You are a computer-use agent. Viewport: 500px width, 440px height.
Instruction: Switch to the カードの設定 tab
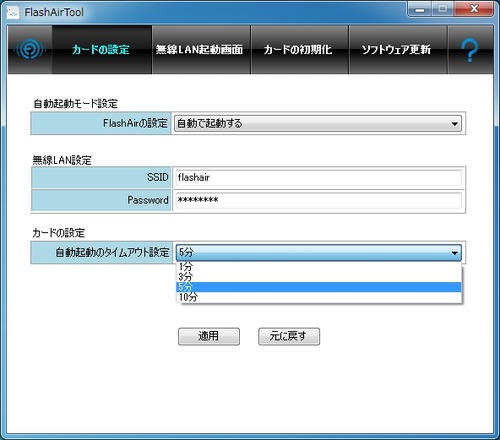pos(101,49)
